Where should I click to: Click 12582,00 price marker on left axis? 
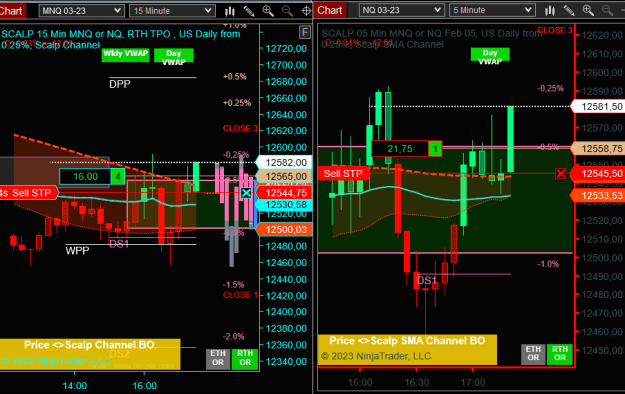pyautogui.click(x=284, y=163)
